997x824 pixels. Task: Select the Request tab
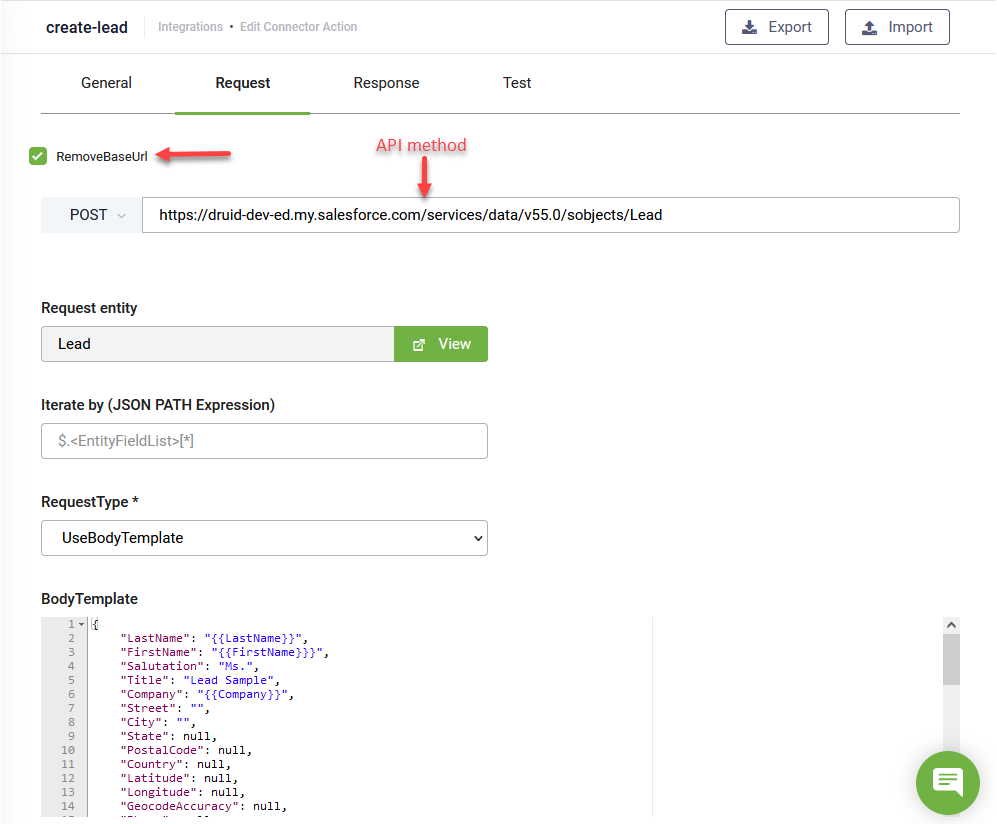[243, 83]
